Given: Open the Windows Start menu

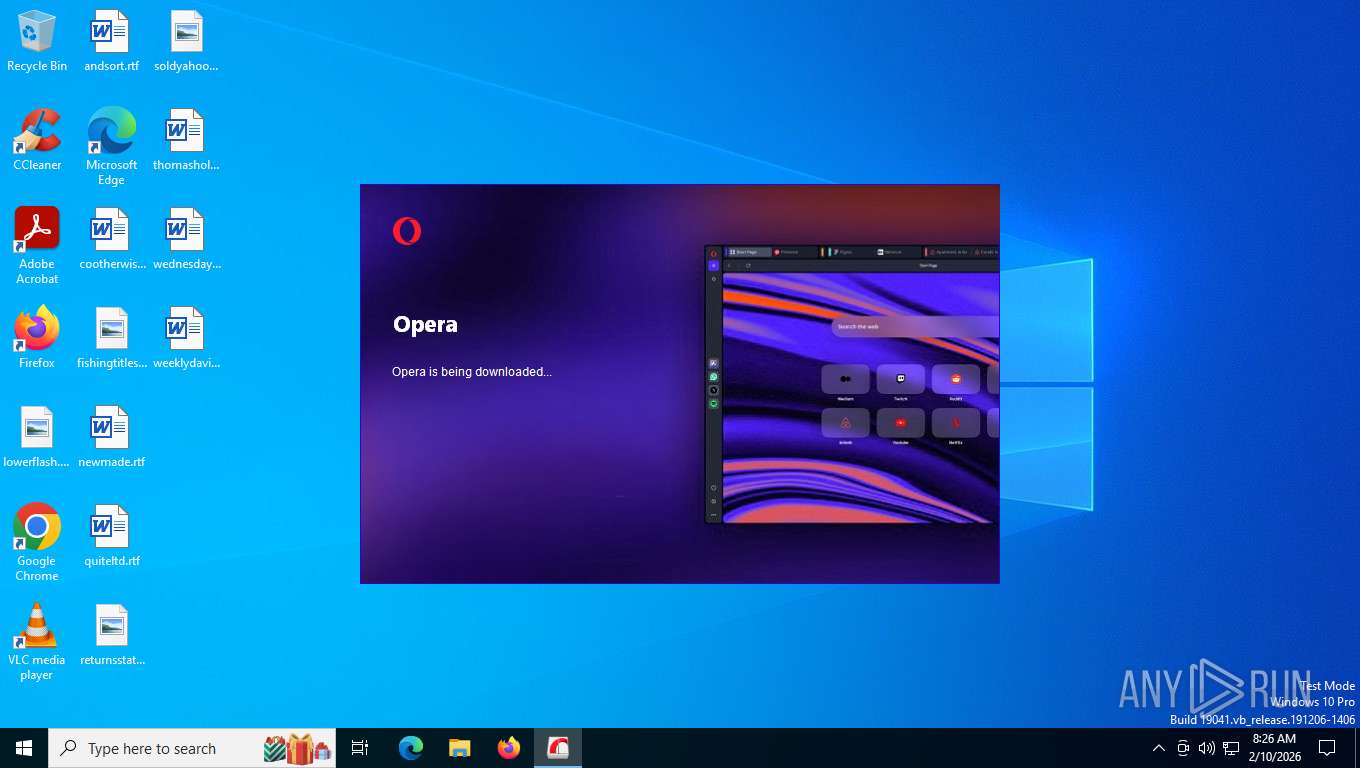Looking at the screenshot, I should [x=24, y=748].
